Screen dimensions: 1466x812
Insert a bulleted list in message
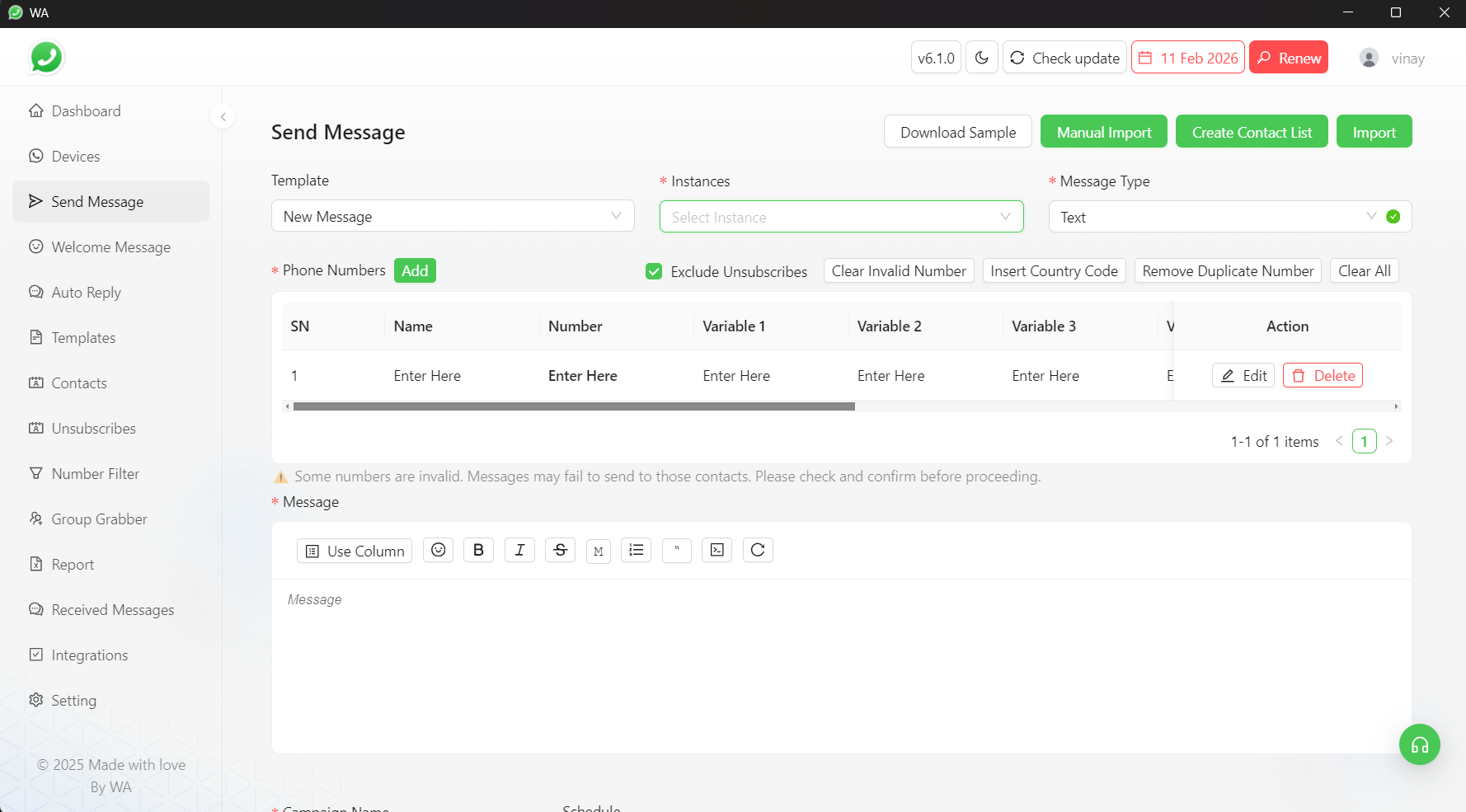(x=636, y=550)
